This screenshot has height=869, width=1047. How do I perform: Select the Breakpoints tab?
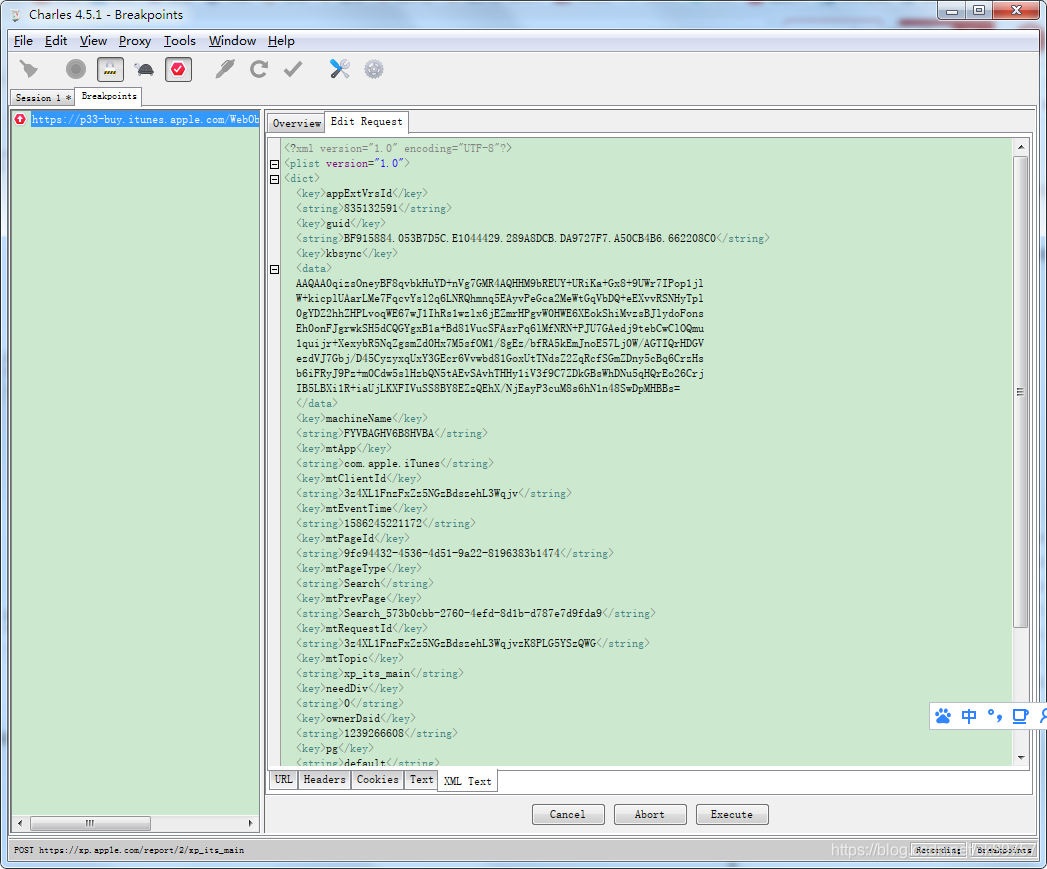pyautogui.click(x=109, y=96)
